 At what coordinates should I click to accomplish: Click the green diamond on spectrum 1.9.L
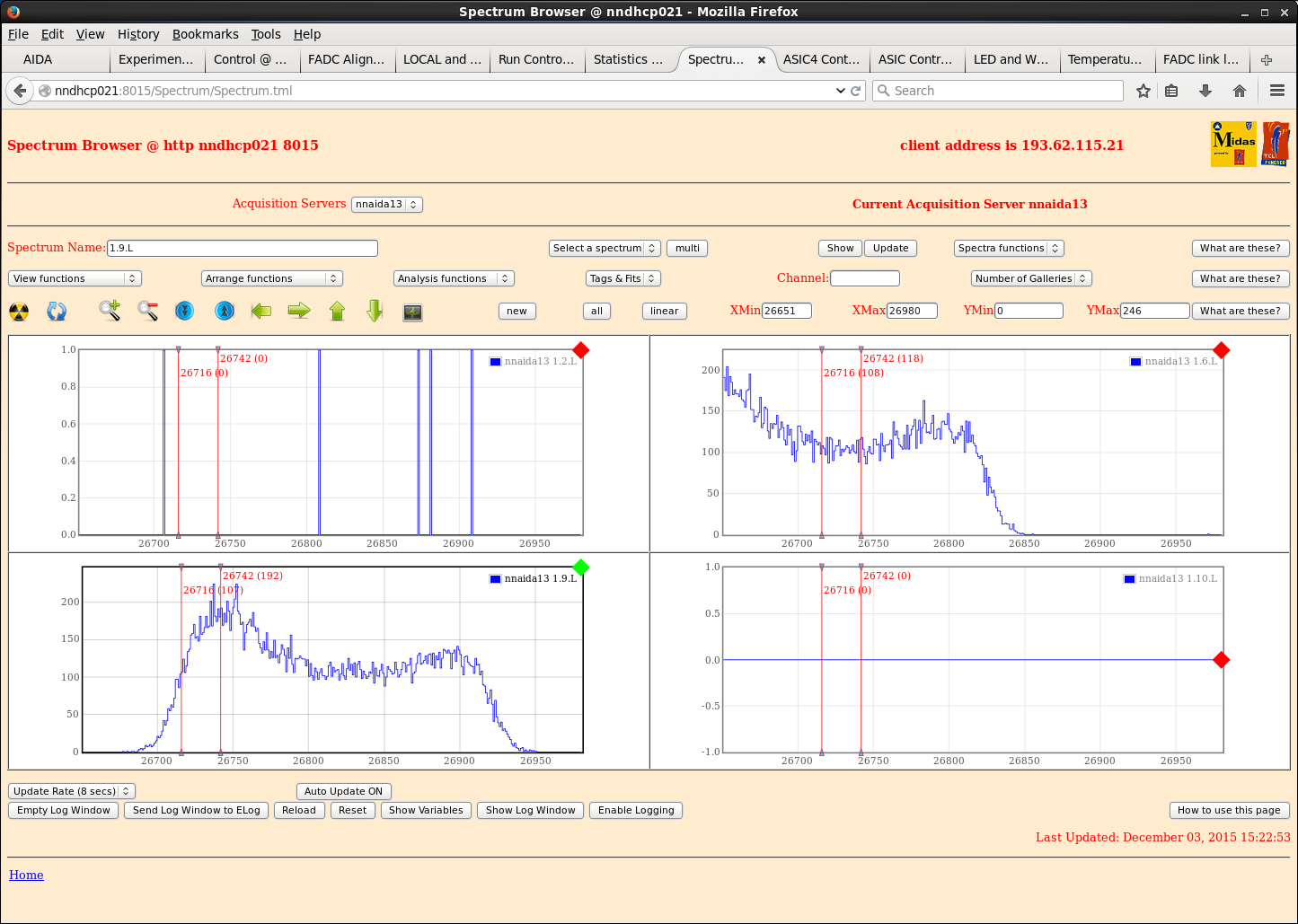[581, 567]
